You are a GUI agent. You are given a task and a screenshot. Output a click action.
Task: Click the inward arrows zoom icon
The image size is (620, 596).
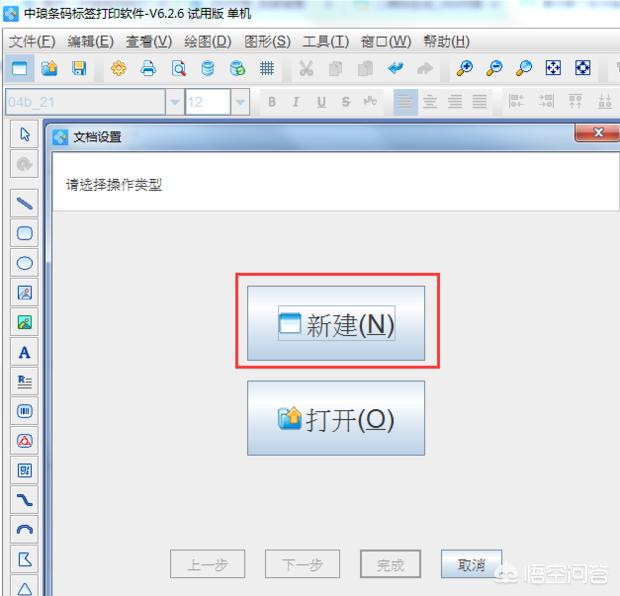click(x=583, y=68)
